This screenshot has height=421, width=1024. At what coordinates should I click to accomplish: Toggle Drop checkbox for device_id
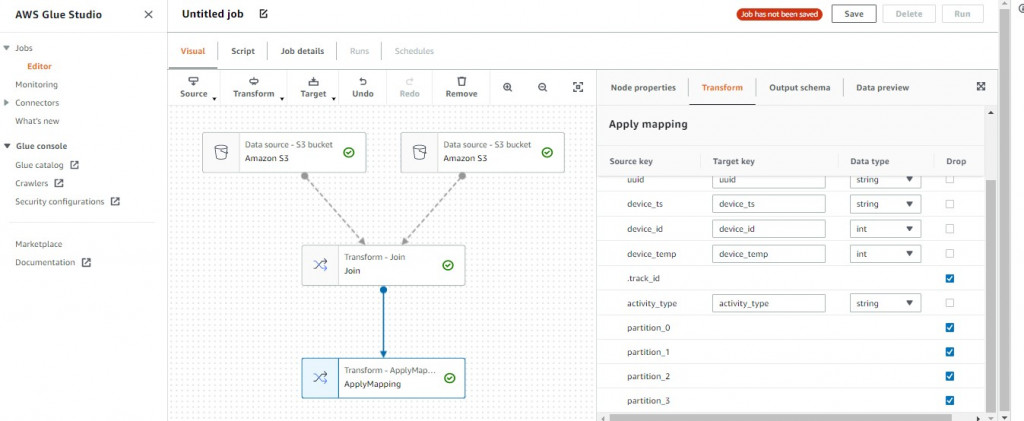pyautogui.click(x=950, y=228)
